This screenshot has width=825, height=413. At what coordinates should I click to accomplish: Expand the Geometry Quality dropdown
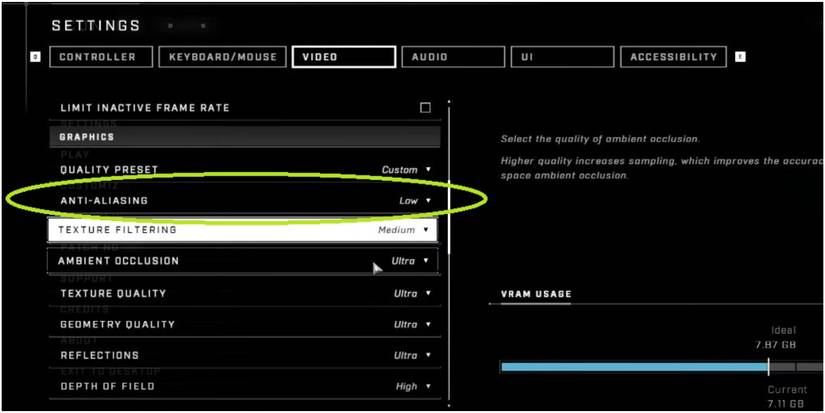412,325
